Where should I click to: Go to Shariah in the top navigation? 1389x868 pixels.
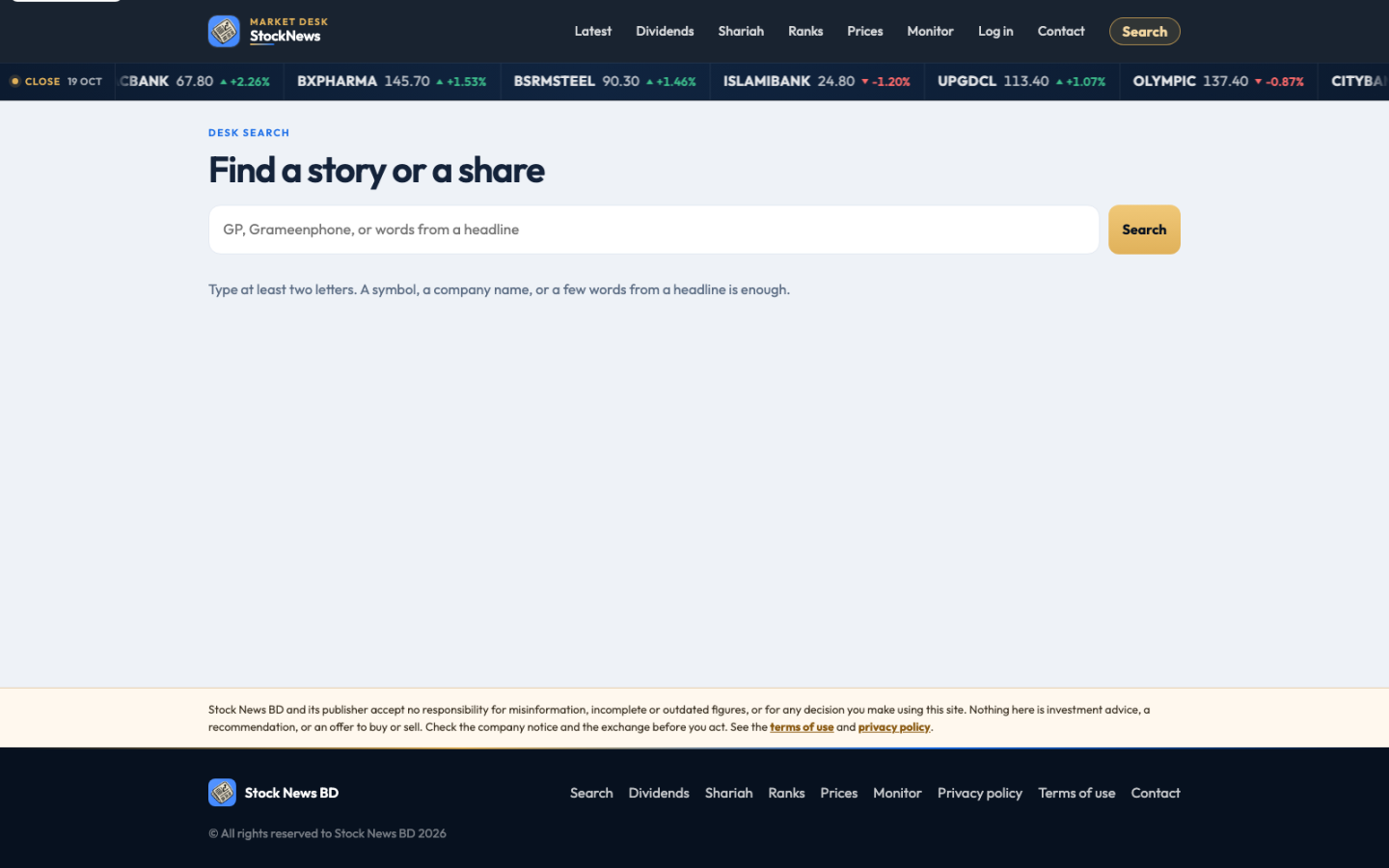pyautogui.click(x=741, y=31)
